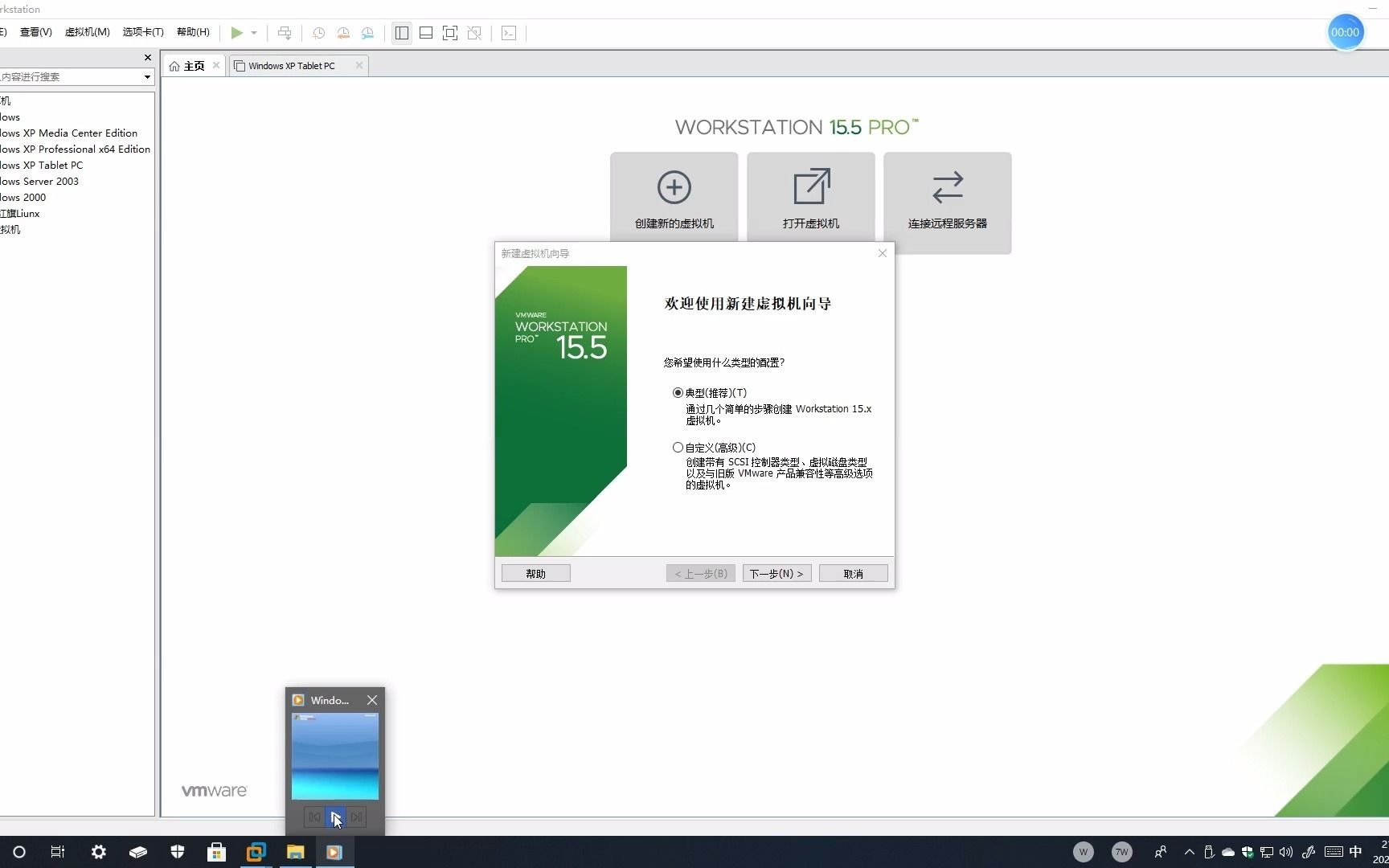Image resolution: width=1389 pixels, height=868 pixels.
Task: Click the Unity mode toolbar icon
Action: [474, 33]
